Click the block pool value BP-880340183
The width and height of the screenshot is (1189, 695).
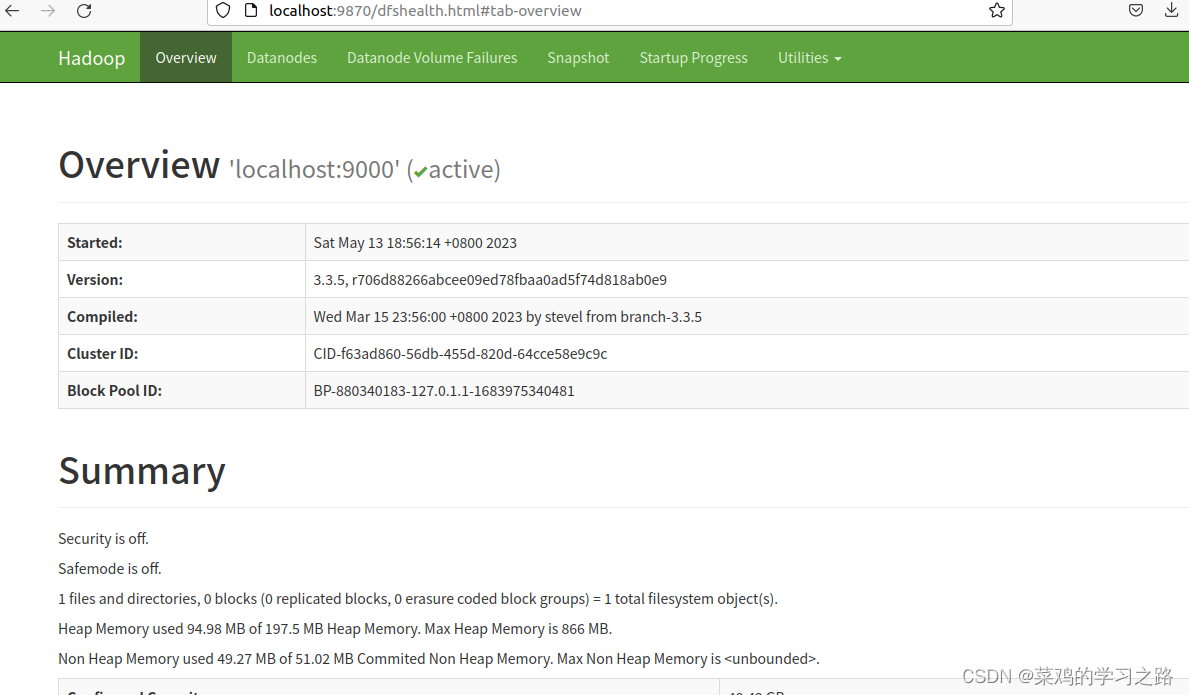[444, 391]
